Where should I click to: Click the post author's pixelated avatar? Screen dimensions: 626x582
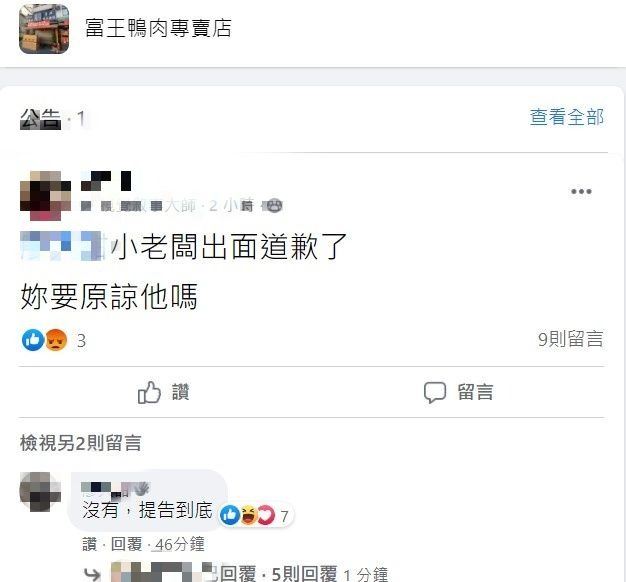(45, 196)
